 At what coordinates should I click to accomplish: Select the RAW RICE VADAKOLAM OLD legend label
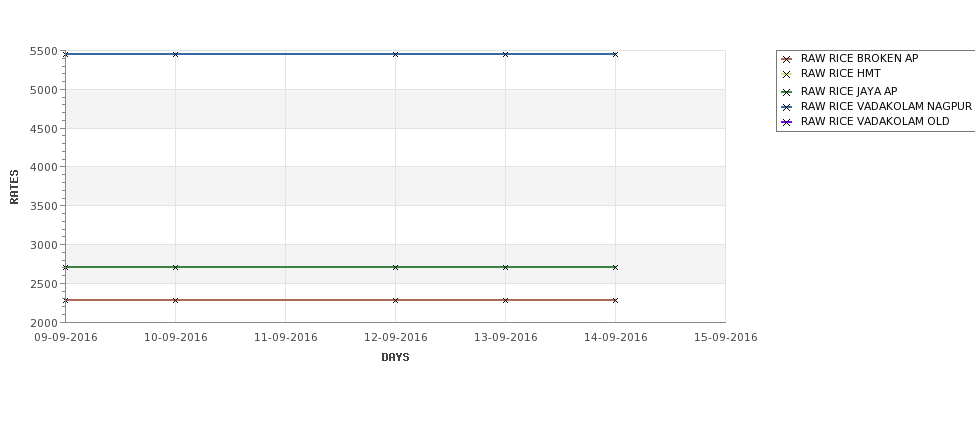coord(875,121)
